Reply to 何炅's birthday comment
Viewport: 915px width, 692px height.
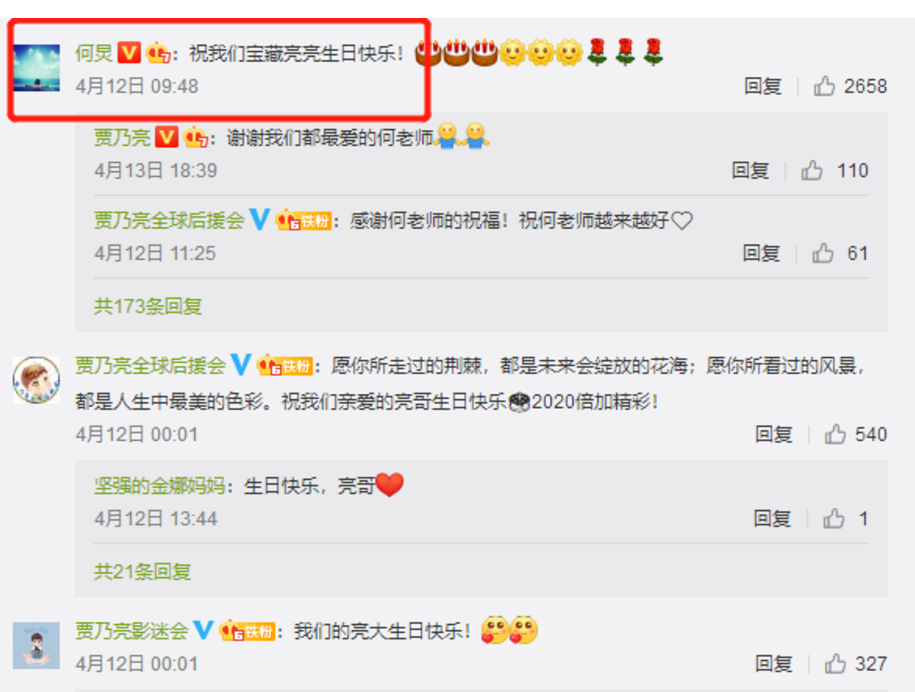(763, 86)
